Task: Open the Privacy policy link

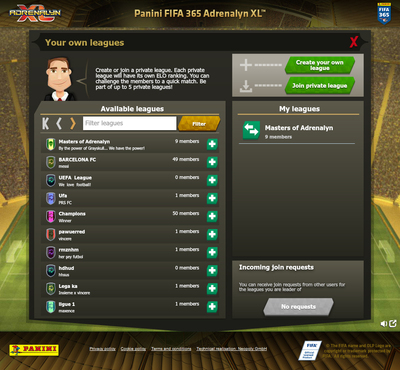Action: pos(102,349)
